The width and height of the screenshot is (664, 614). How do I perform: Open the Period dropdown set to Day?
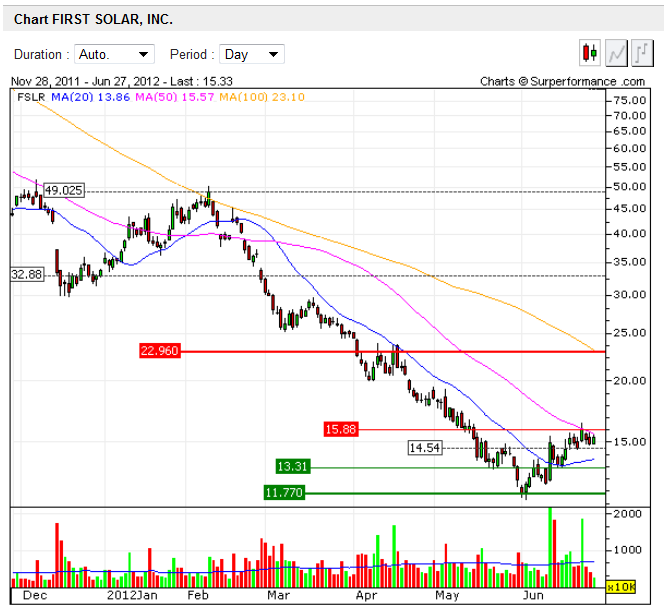point(252,55)
